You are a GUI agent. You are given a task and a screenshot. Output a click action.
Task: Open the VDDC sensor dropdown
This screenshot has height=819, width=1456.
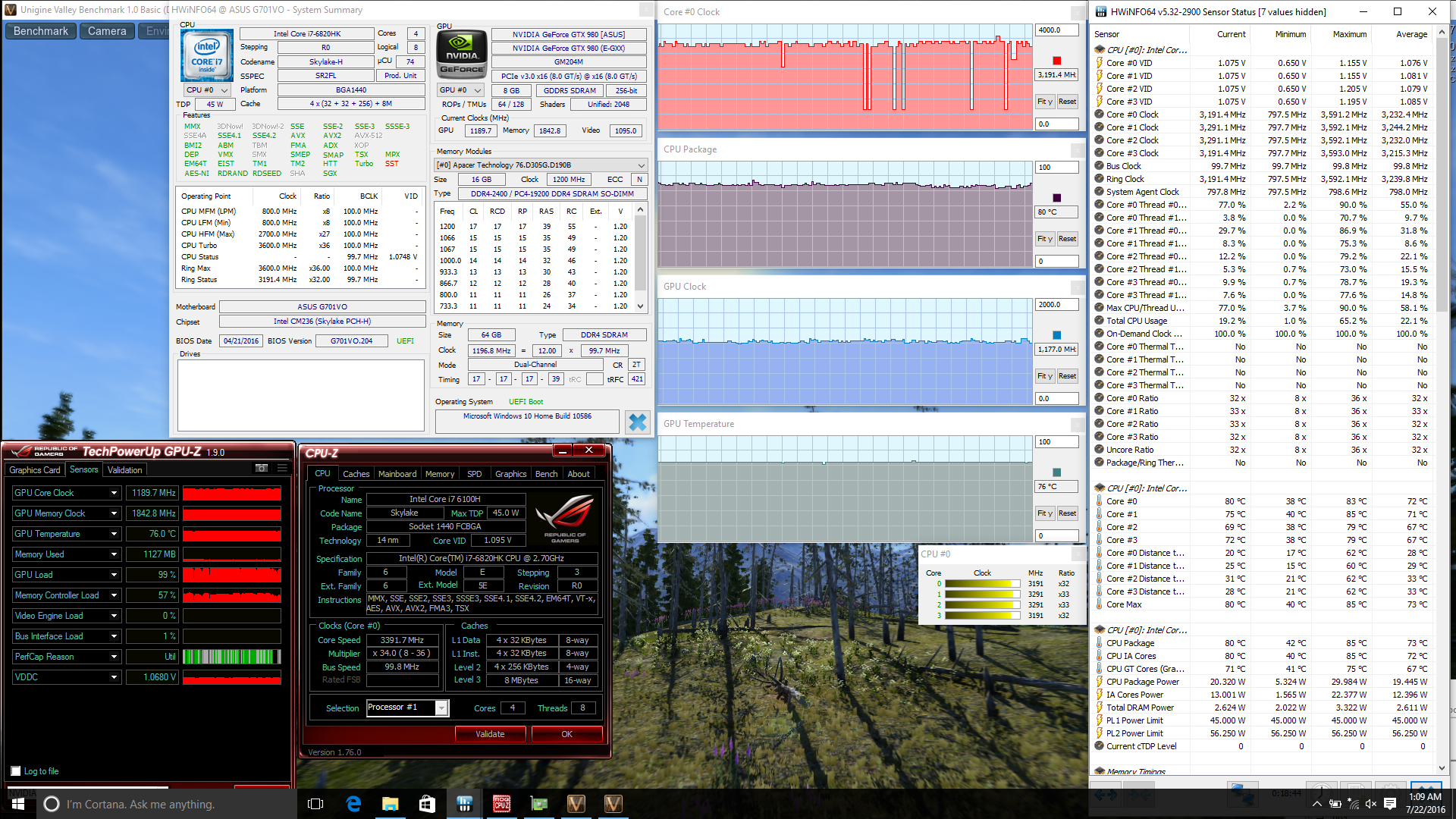pos(114,677)
